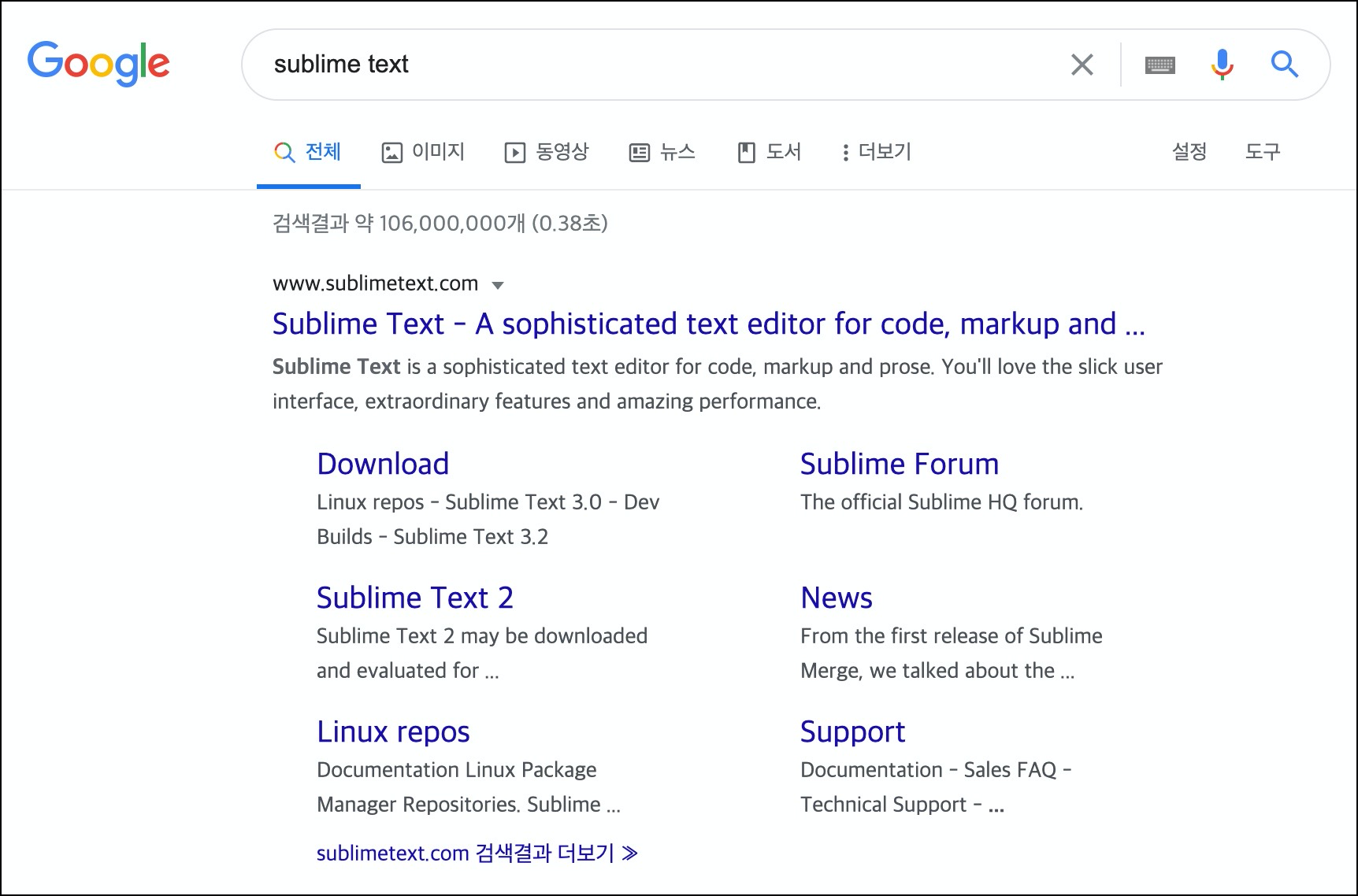
Task: Open the 도서 tab
Action: pos(769,152)
